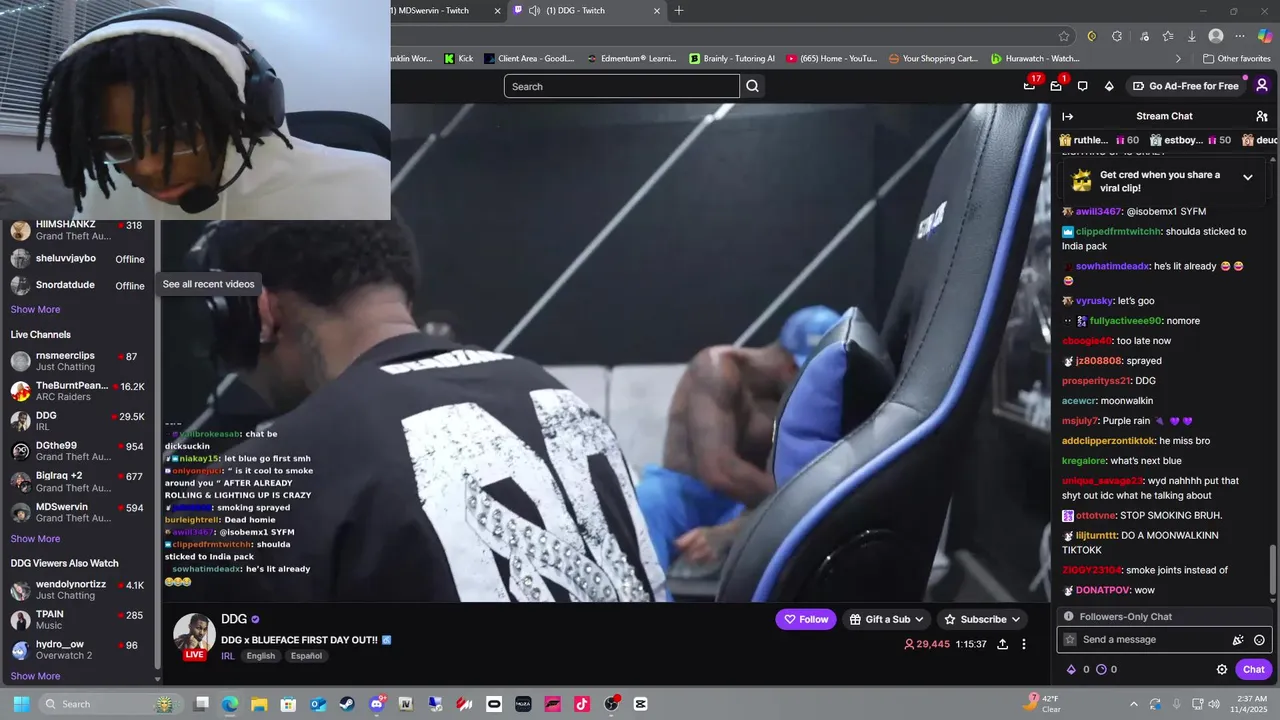Open the Twitch whispers chat bubble icon
Viewport: 1280px width, 720px height.
(1082, 86)
